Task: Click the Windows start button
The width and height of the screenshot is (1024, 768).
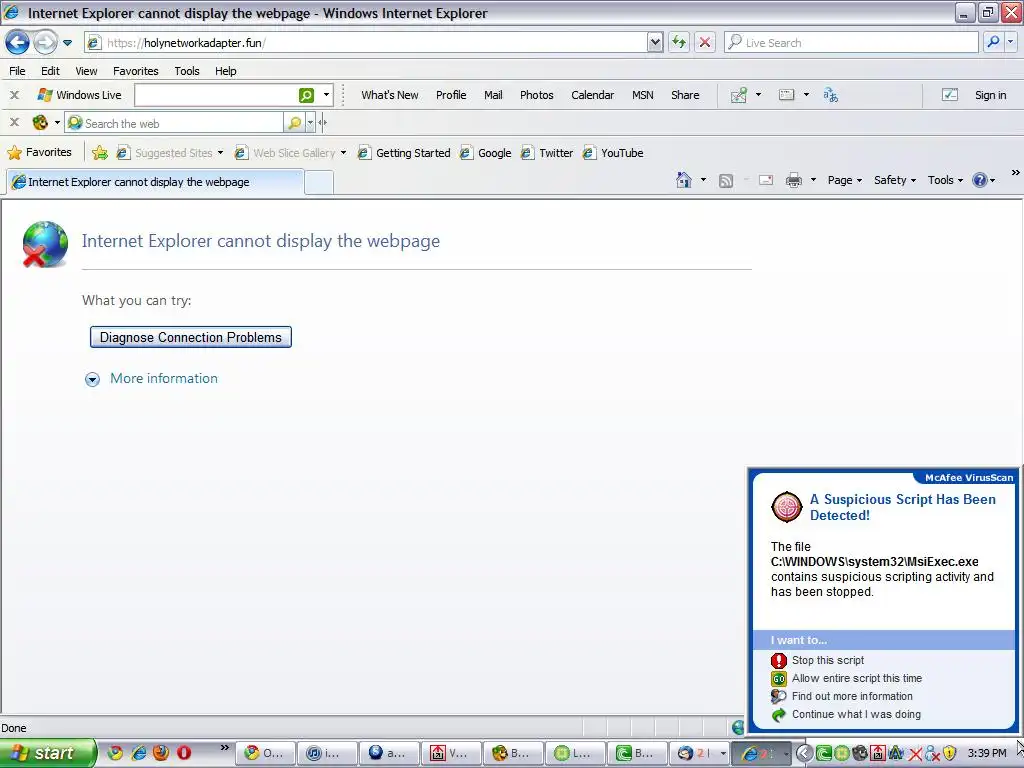Action: [47, 753]
